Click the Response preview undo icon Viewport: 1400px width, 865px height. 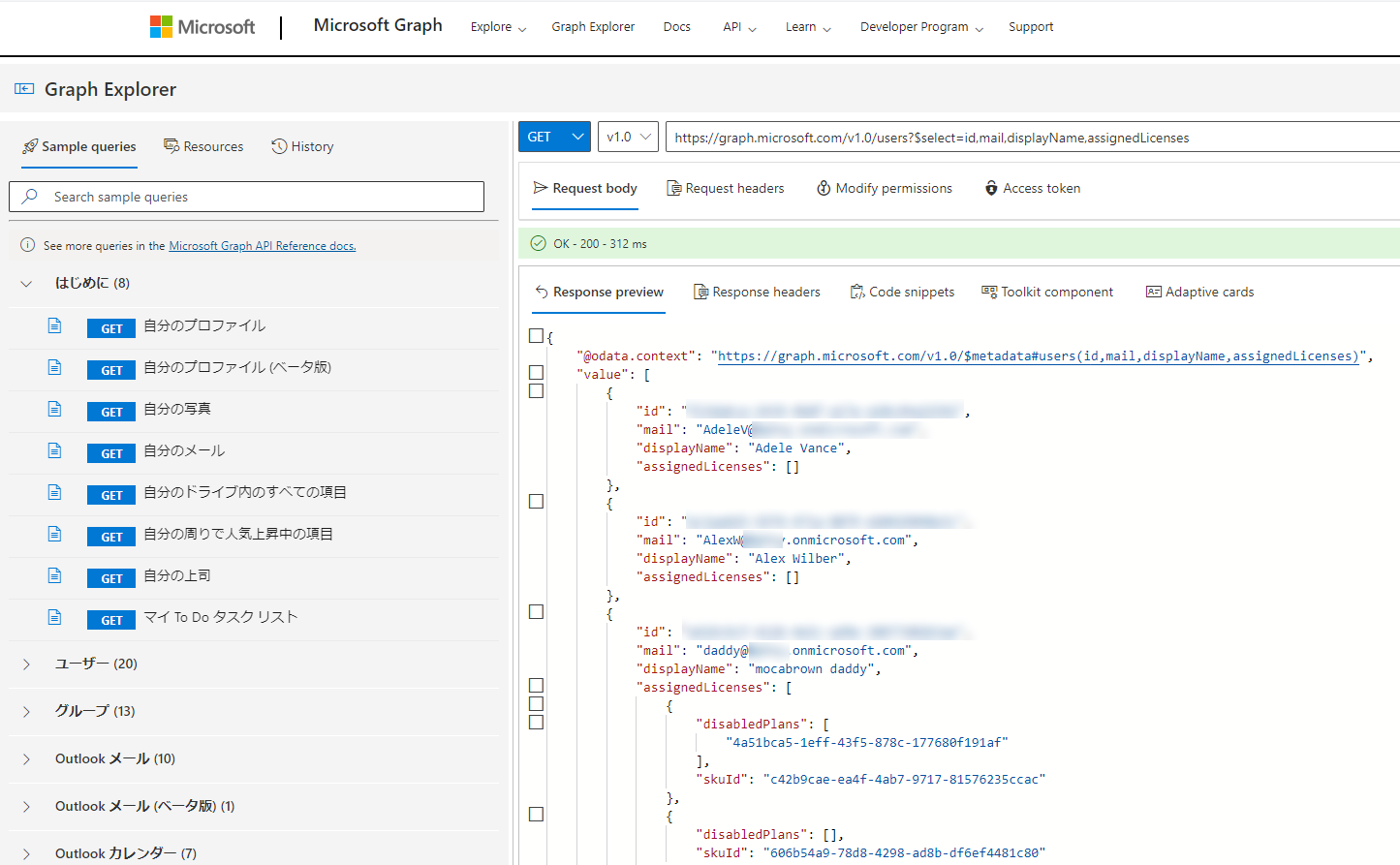tap(542, 292)
